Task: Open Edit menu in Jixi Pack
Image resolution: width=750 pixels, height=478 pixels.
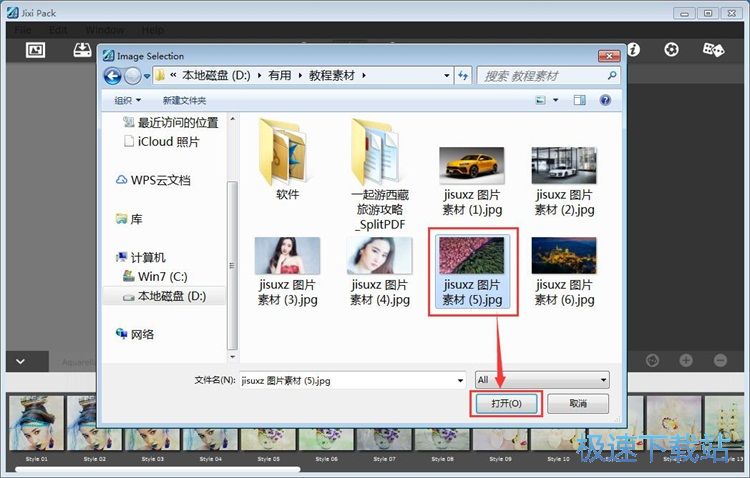Action: pyautogui.click(x=58, y=30)
